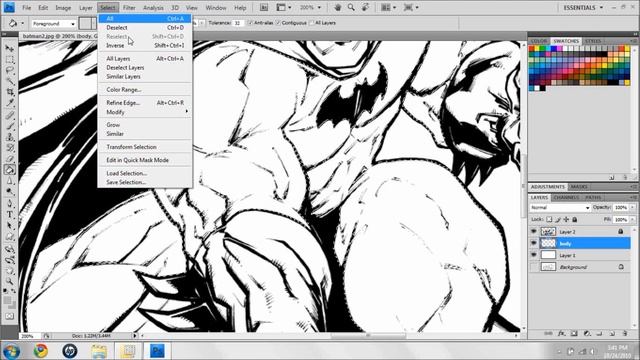Choose Transform Selection menu item

pos(145,147)
